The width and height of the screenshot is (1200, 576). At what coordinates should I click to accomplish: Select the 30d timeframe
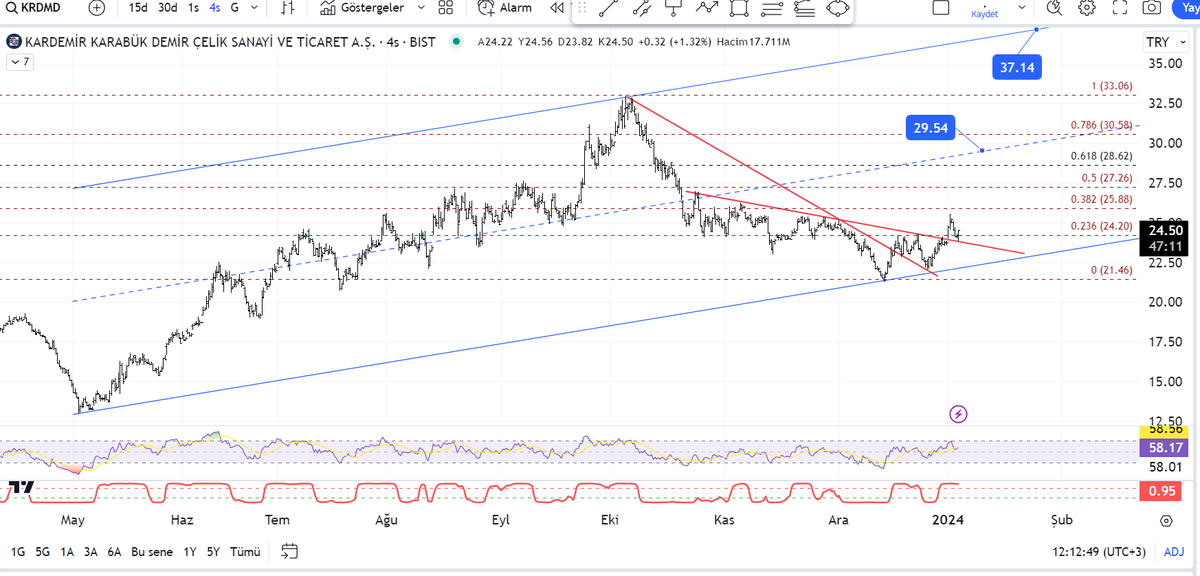[169, 7]
